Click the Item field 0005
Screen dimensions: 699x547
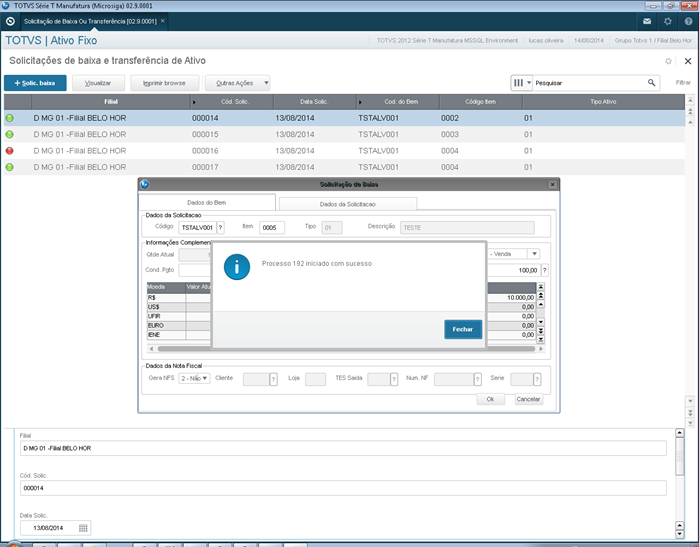(x=271, y=227)
